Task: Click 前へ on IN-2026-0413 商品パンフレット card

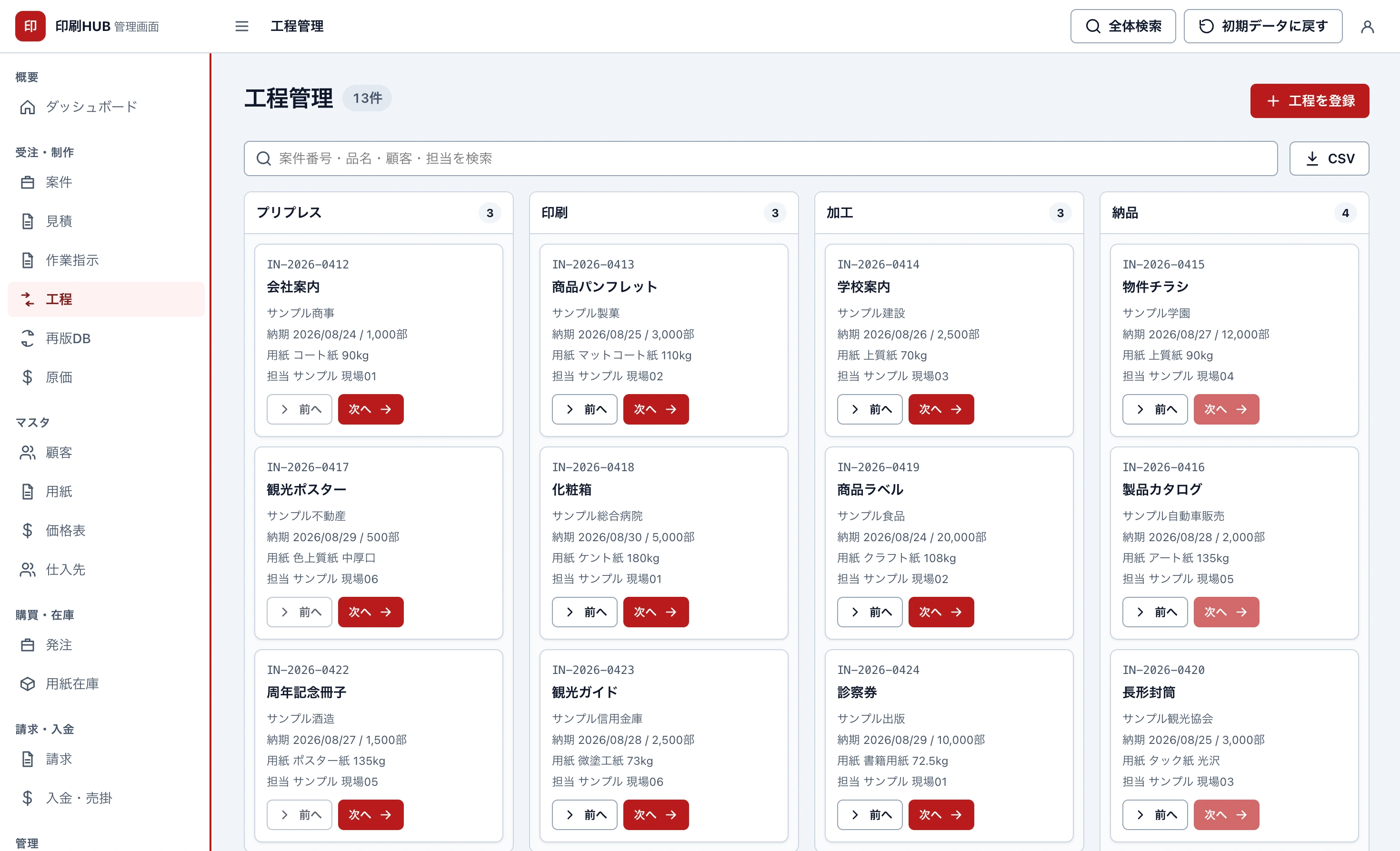Action: click(x=584, y=409)
